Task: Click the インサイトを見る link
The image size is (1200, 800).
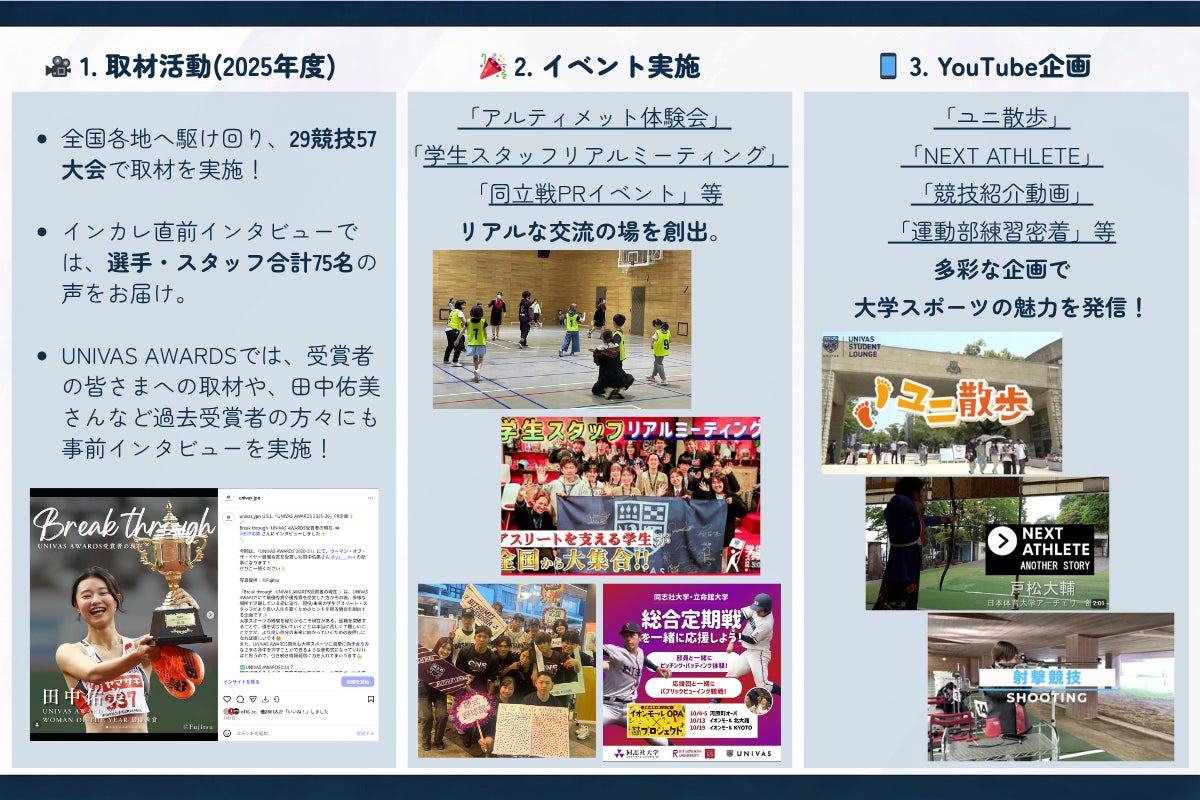Action: (x=241, y=681)
